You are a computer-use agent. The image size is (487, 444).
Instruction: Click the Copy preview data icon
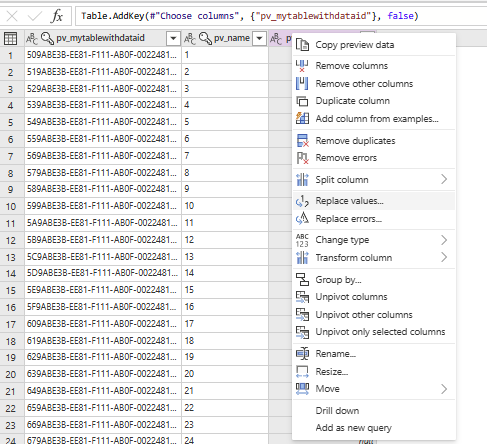coord(302,45)
